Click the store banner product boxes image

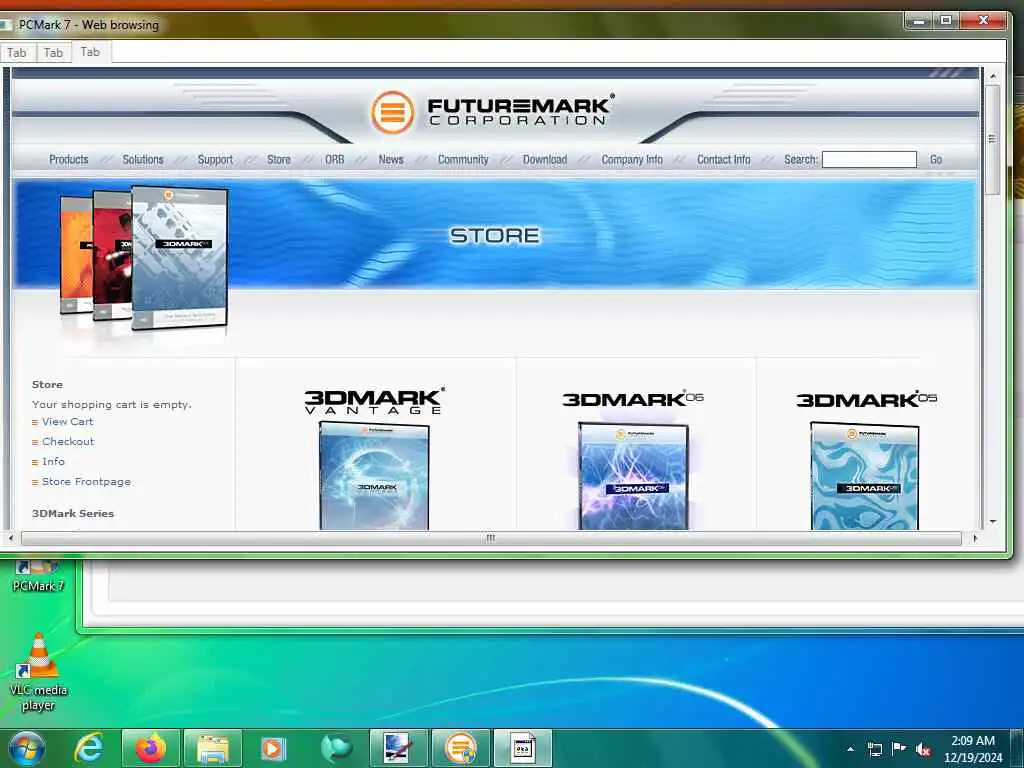pos(144,257)
